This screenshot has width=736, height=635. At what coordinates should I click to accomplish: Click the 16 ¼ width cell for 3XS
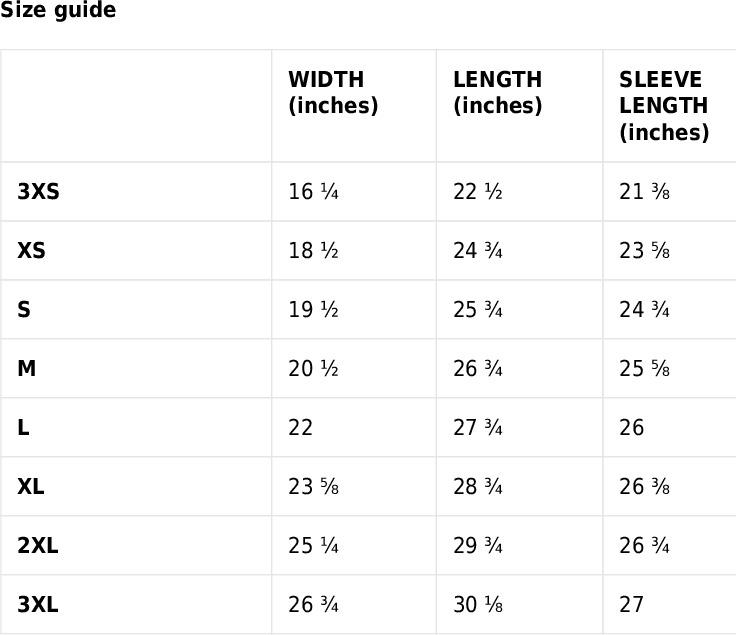pos(314,191)
